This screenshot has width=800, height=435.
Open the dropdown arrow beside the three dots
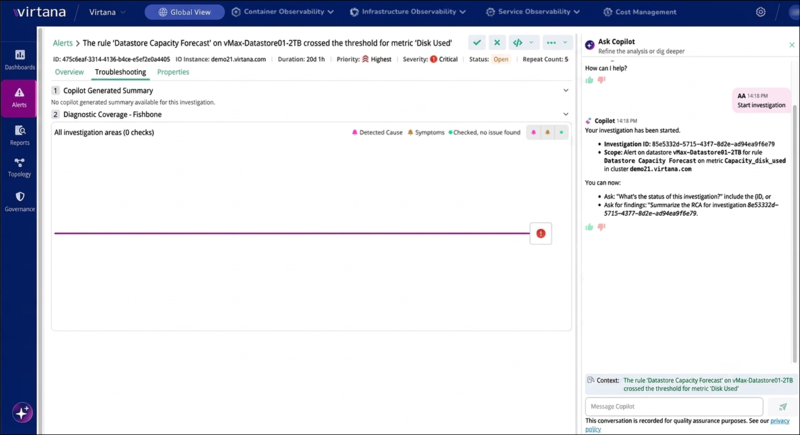(565, 43)
